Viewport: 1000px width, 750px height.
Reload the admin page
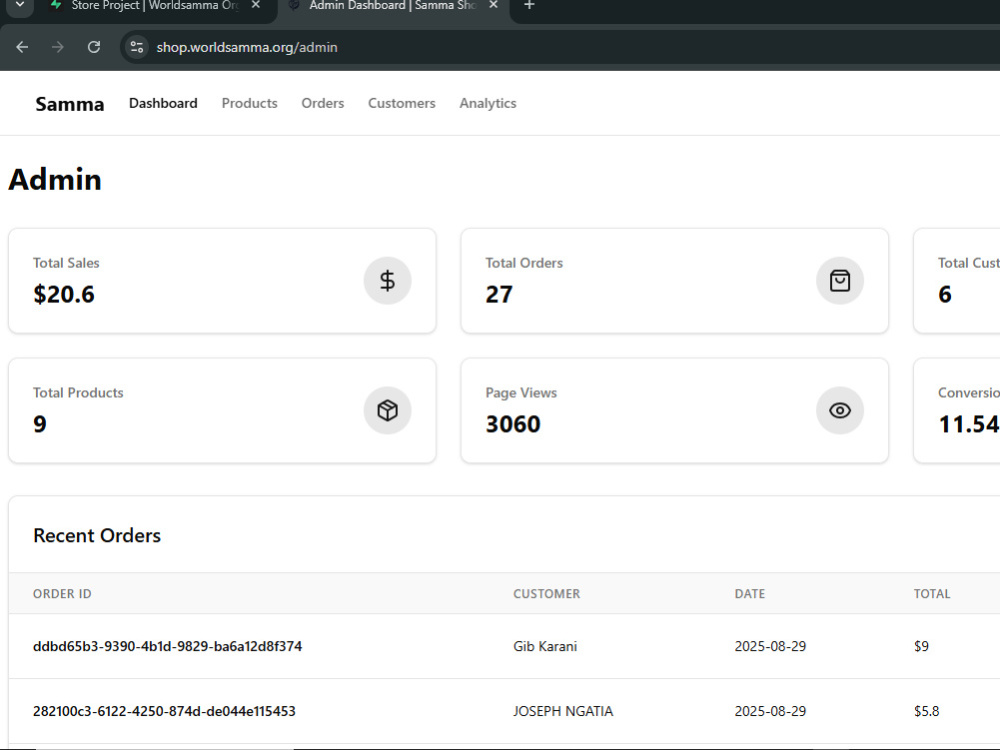94,47
